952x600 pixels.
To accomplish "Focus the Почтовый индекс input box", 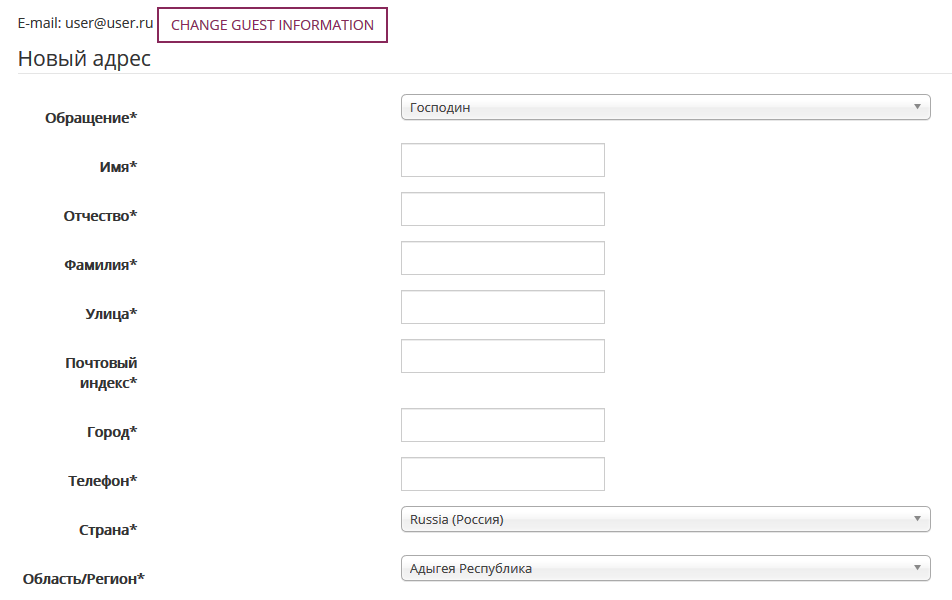I will pyautogui.click(x=502, y=356).
